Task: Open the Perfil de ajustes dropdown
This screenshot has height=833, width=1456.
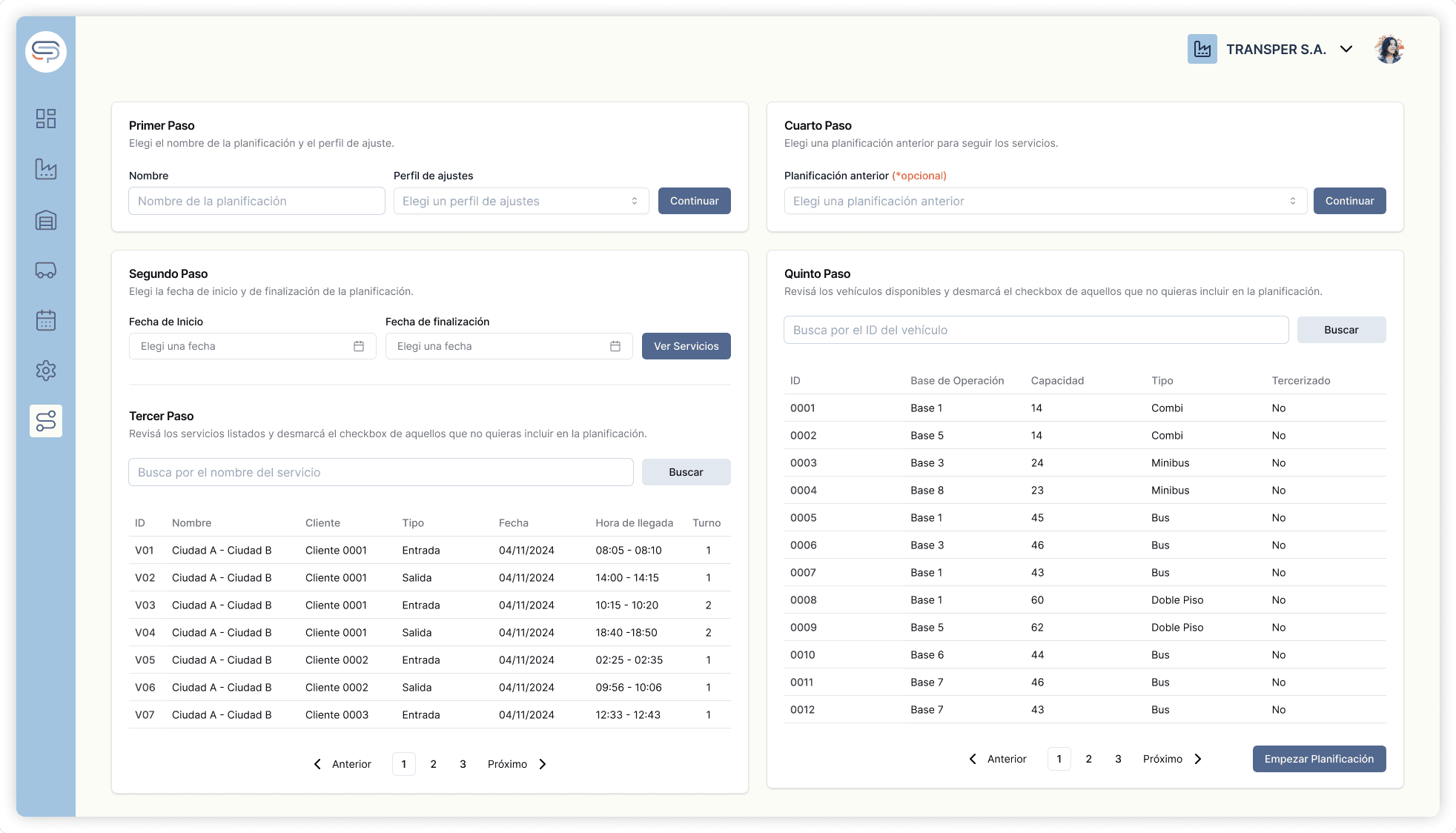Action: pyautogui.click(x=520, y=200)
